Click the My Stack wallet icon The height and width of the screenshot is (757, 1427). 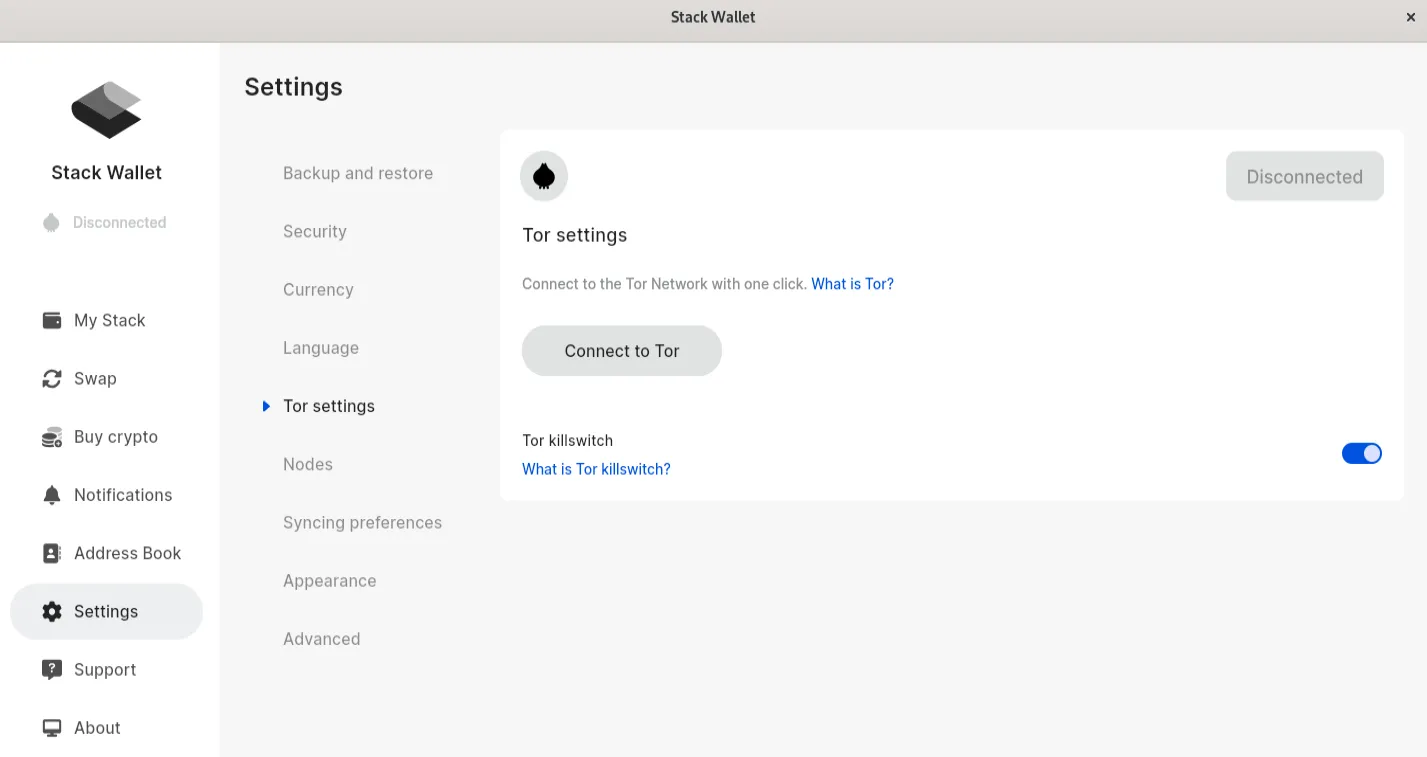[x=52, y=320]
